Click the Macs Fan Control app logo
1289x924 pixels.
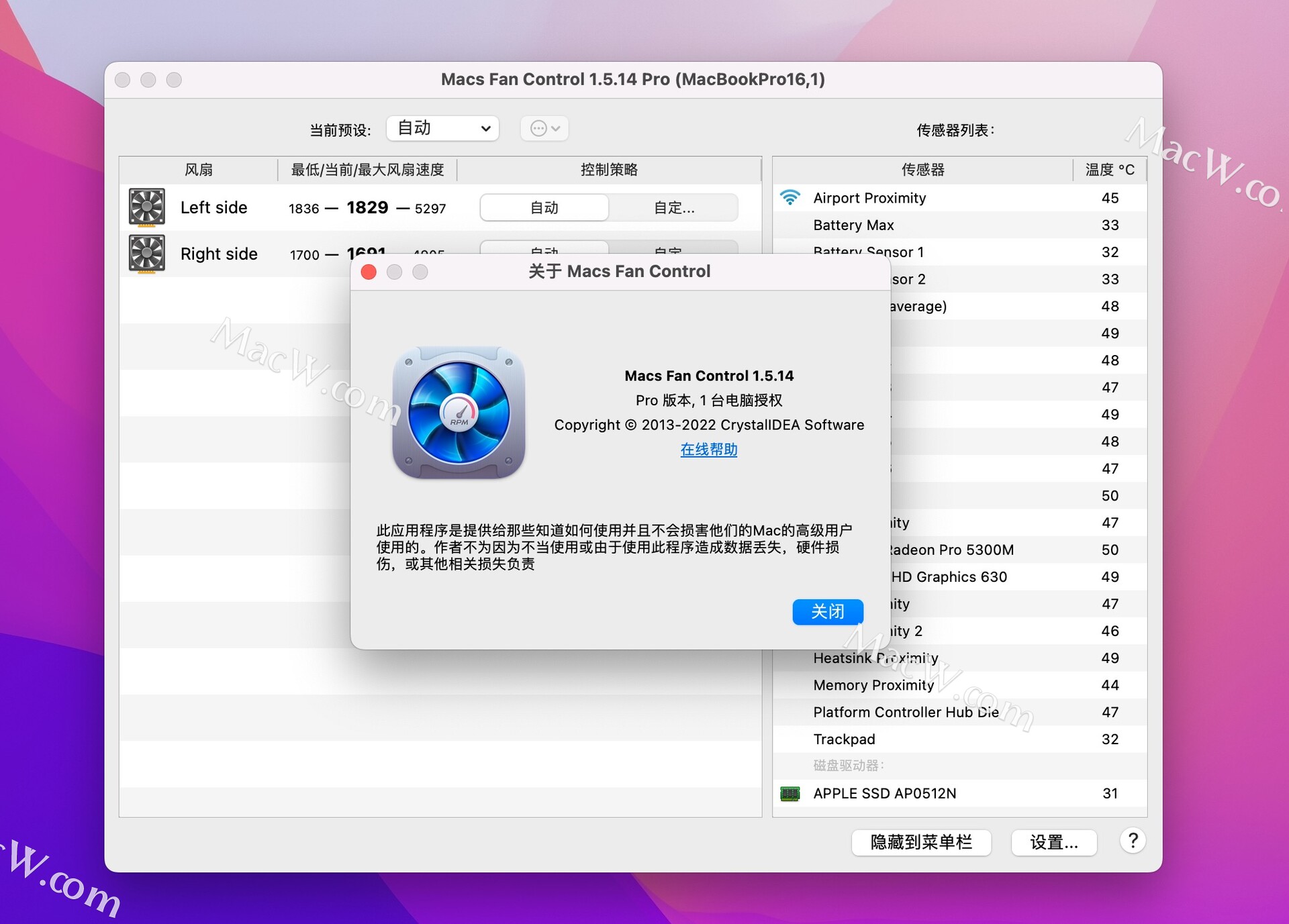[459, 412]
